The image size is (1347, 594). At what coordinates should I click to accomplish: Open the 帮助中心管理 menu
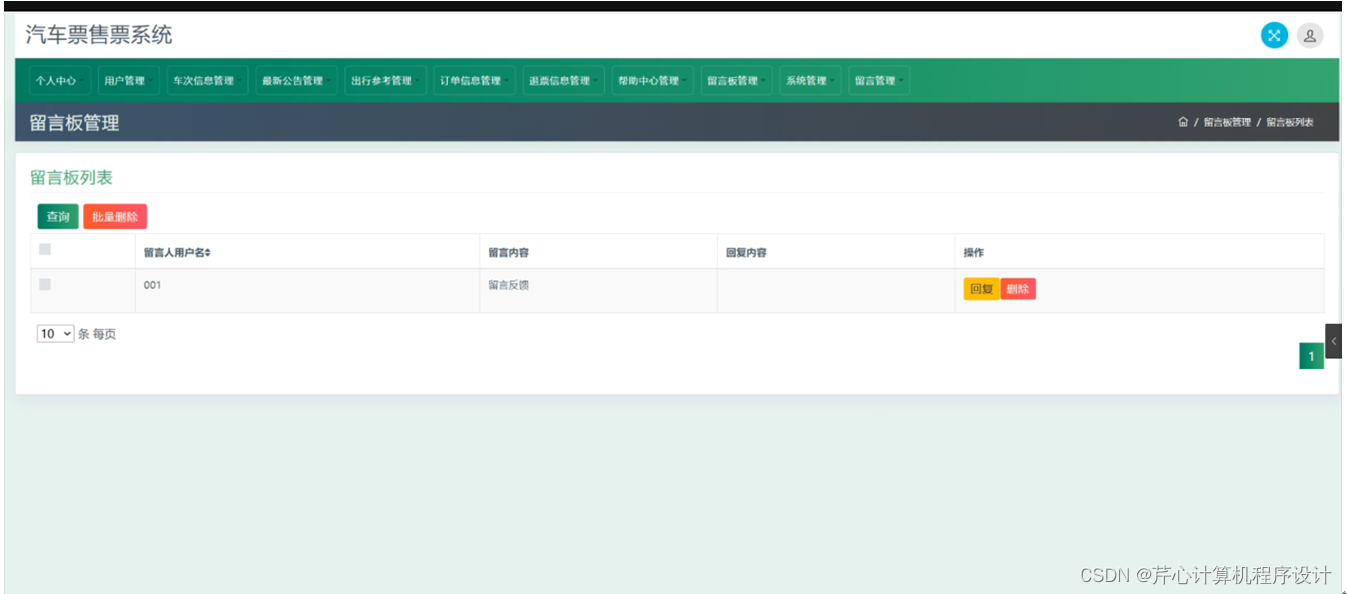tap(652, 81)
